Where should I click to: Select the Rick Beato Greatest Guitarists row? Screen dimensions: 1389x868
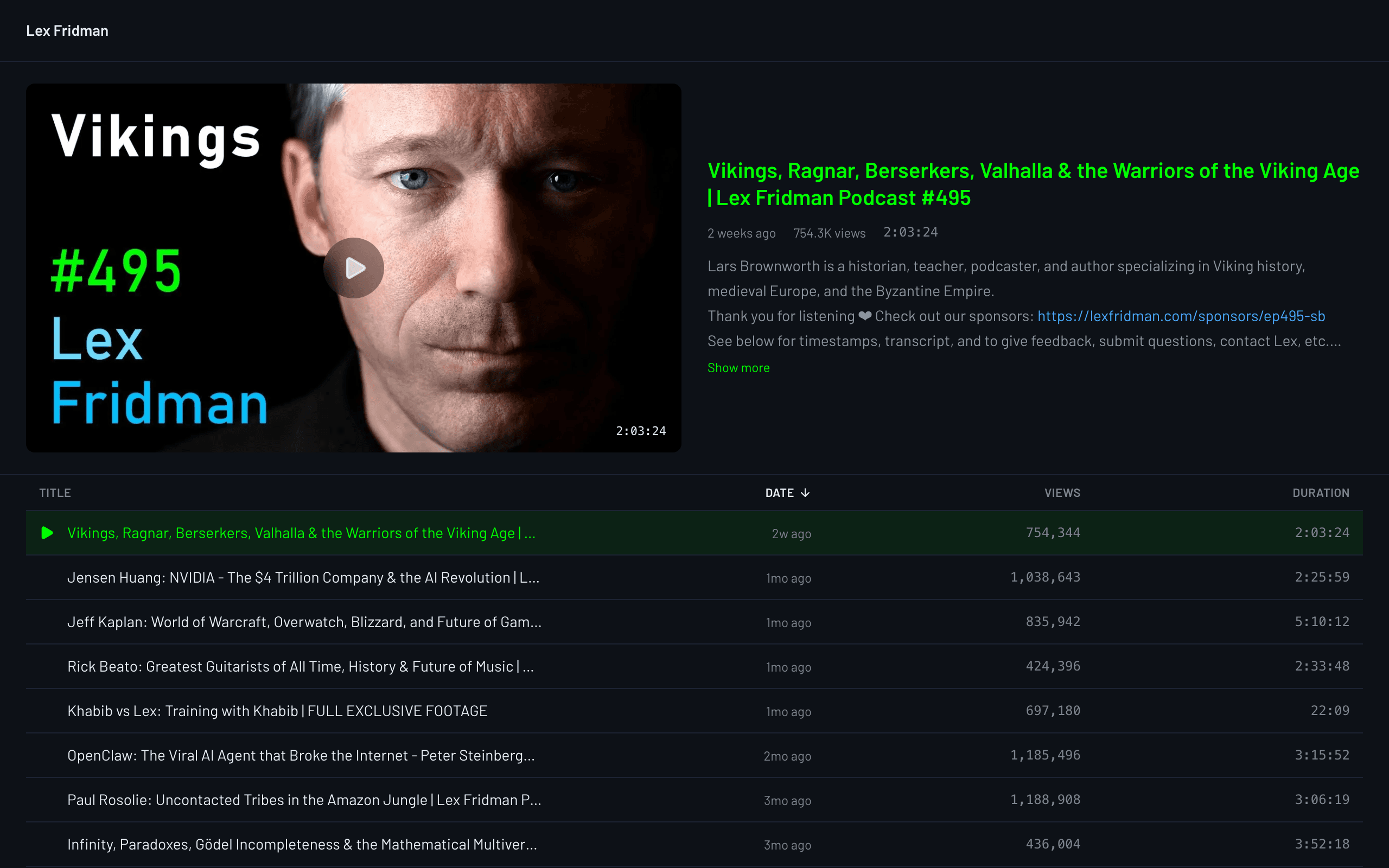(694, 667)
